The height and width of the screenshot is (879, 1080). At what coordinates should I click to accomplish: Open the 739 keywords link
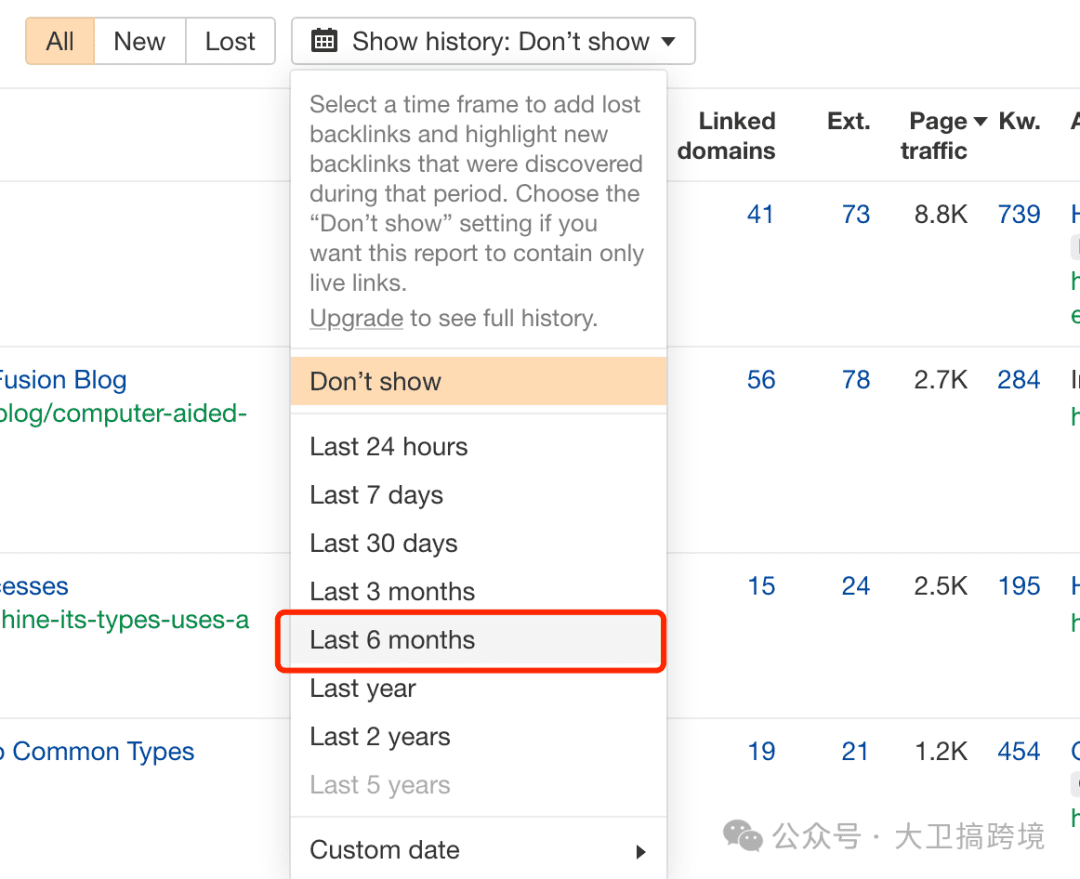point(1018,214)
